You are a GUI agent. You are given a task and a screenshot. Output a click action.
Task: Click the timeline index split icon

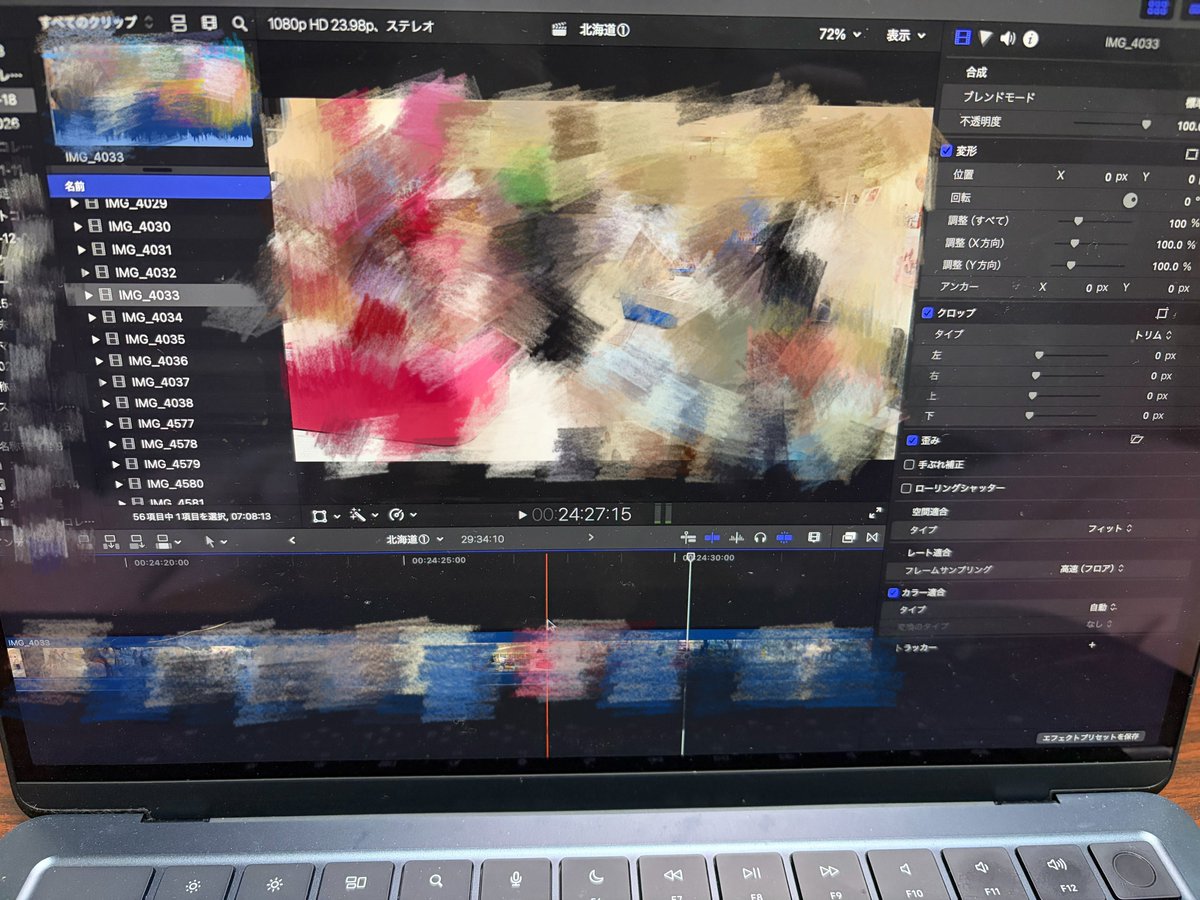[687, 537]
